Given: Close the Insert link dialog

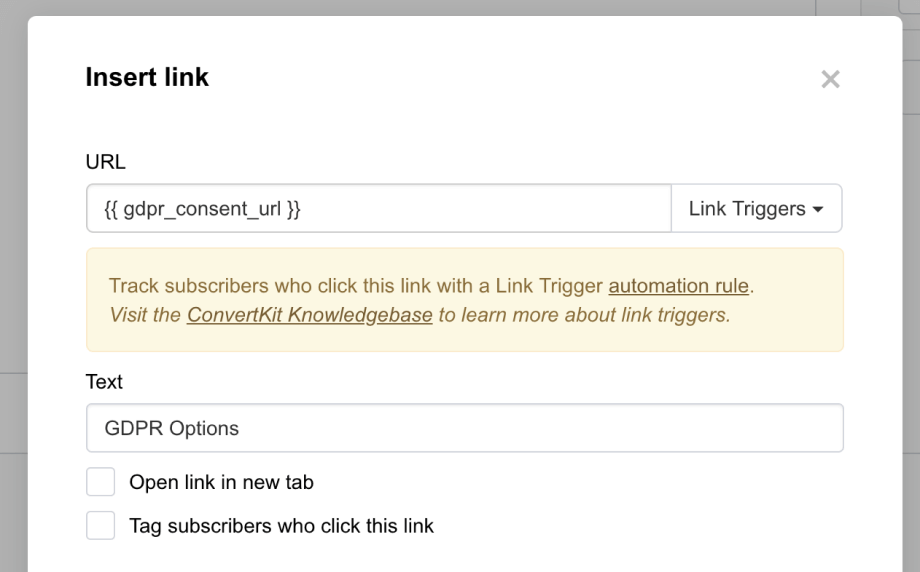Looking at the screenshot, I should point(830,80).
